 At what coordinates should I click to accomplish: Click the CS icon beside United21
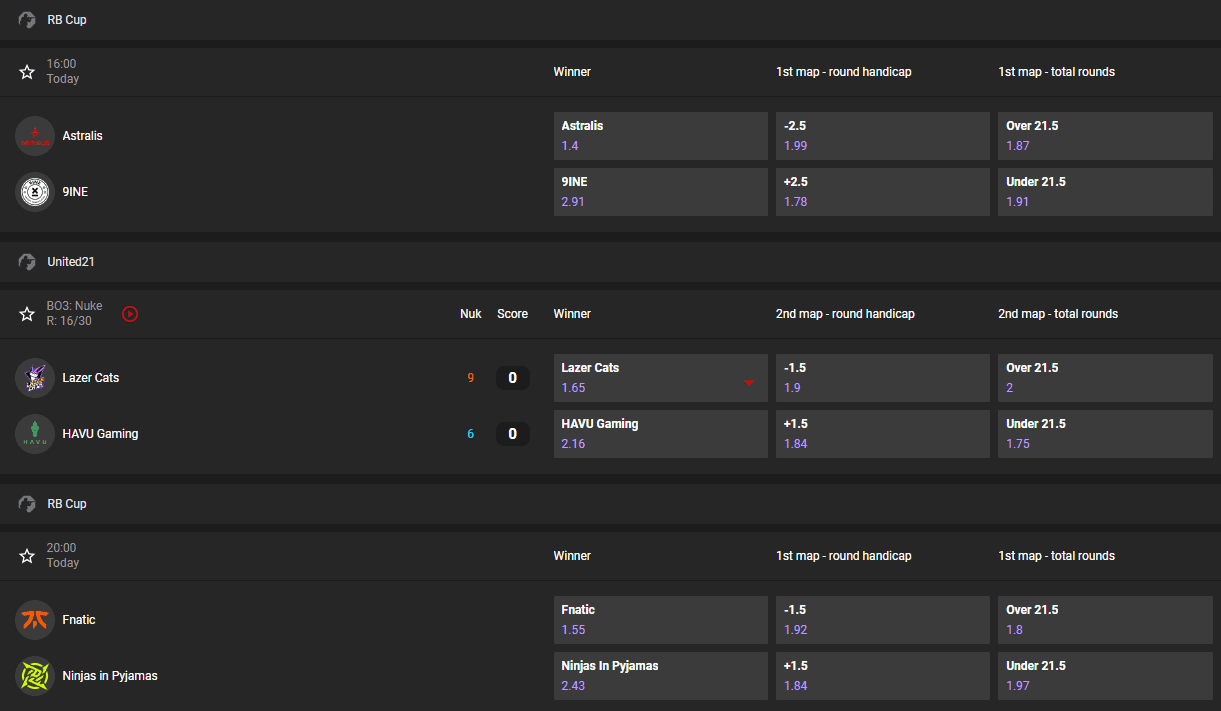[27, 262]
